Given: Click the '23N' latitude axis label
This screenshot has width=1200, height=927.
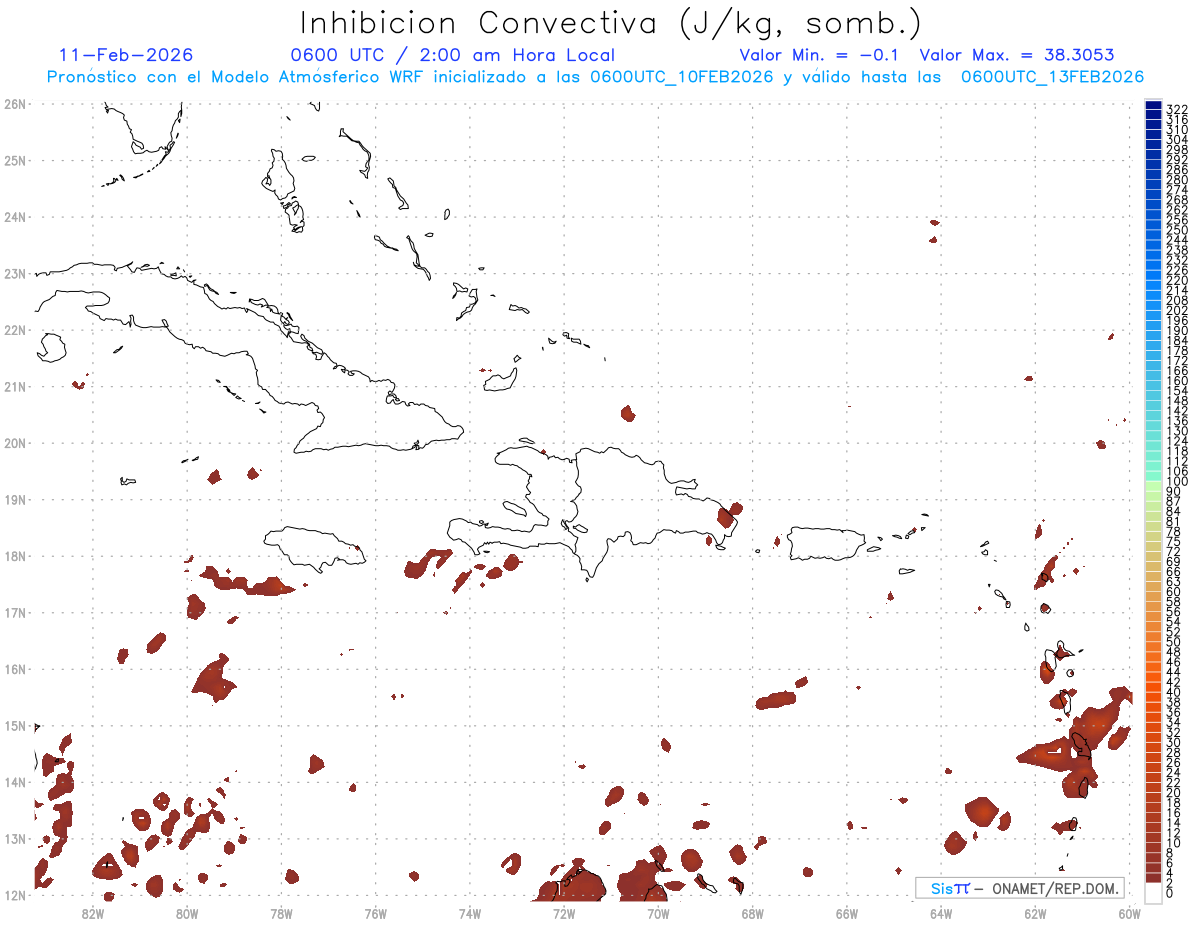Looking at the screenshot, I should [x=15, y=273].
